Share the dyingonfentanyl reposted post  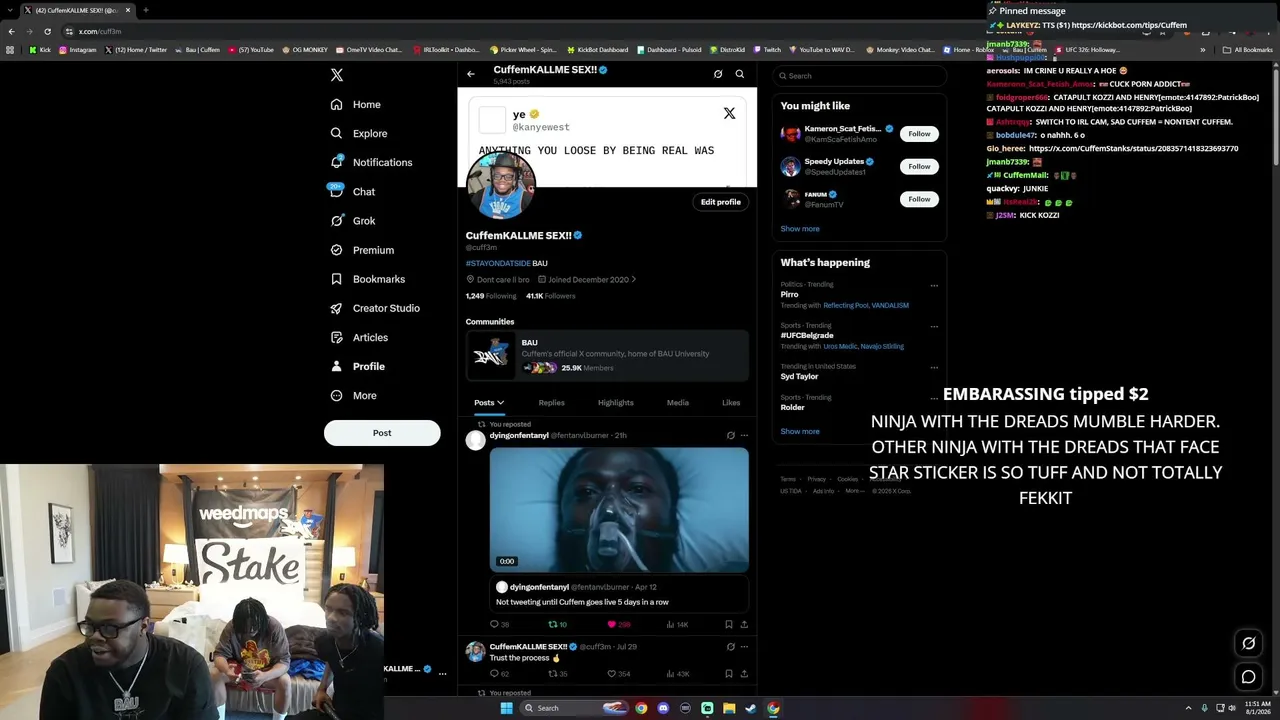coord(744,624)
